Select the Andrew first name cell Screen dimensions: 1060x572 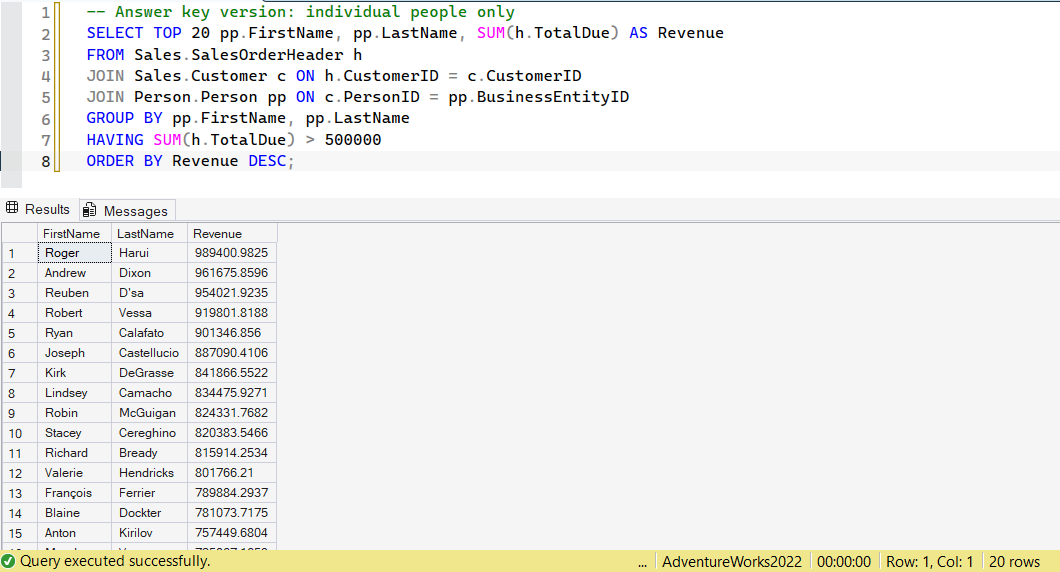tap(74, 273)
